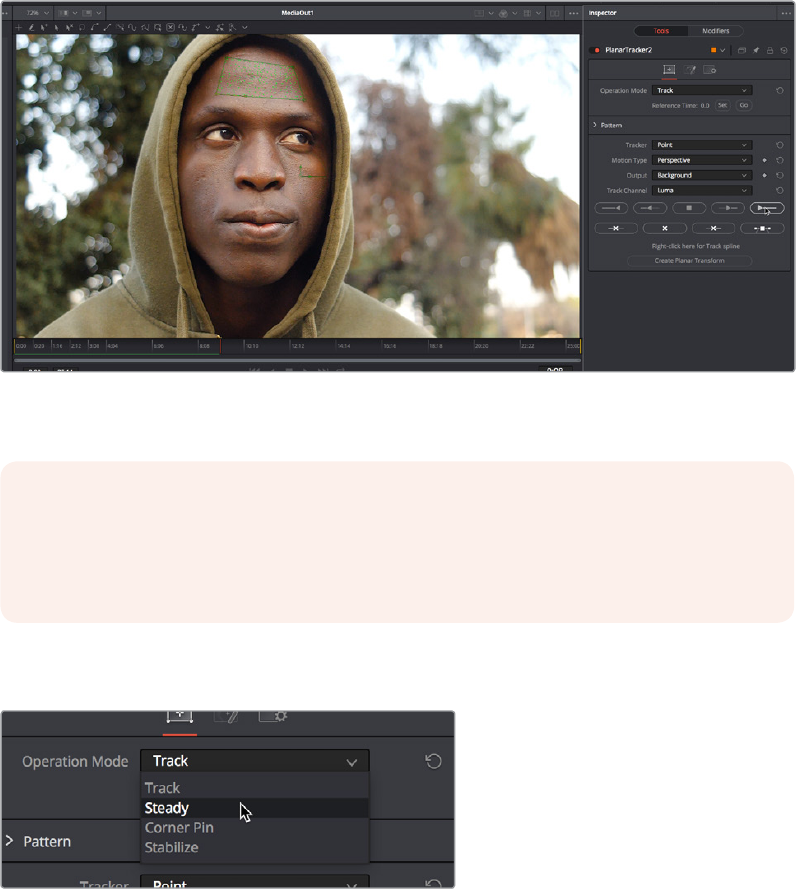Open the Controls tab icon in Inspector
796x889 pixels.
[669, 70]
